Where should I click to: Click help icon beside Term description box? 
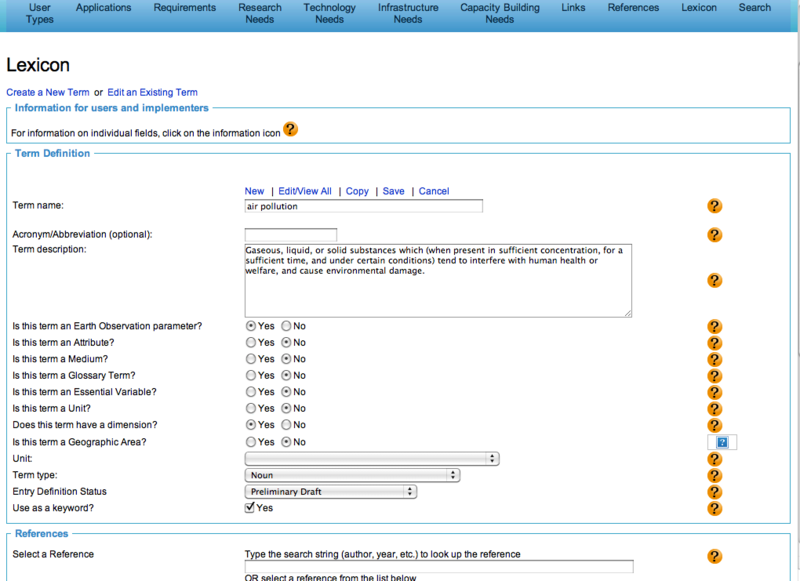(x=714, y=281)
